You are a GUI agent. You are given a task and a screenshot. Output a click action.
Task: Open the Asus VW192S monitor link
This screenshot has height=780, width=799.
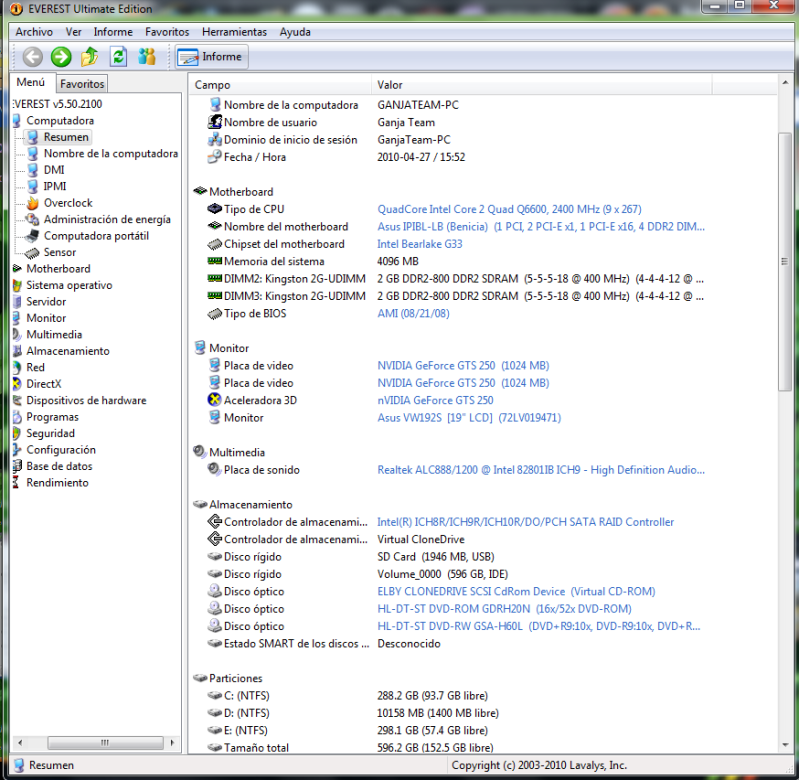469,417
